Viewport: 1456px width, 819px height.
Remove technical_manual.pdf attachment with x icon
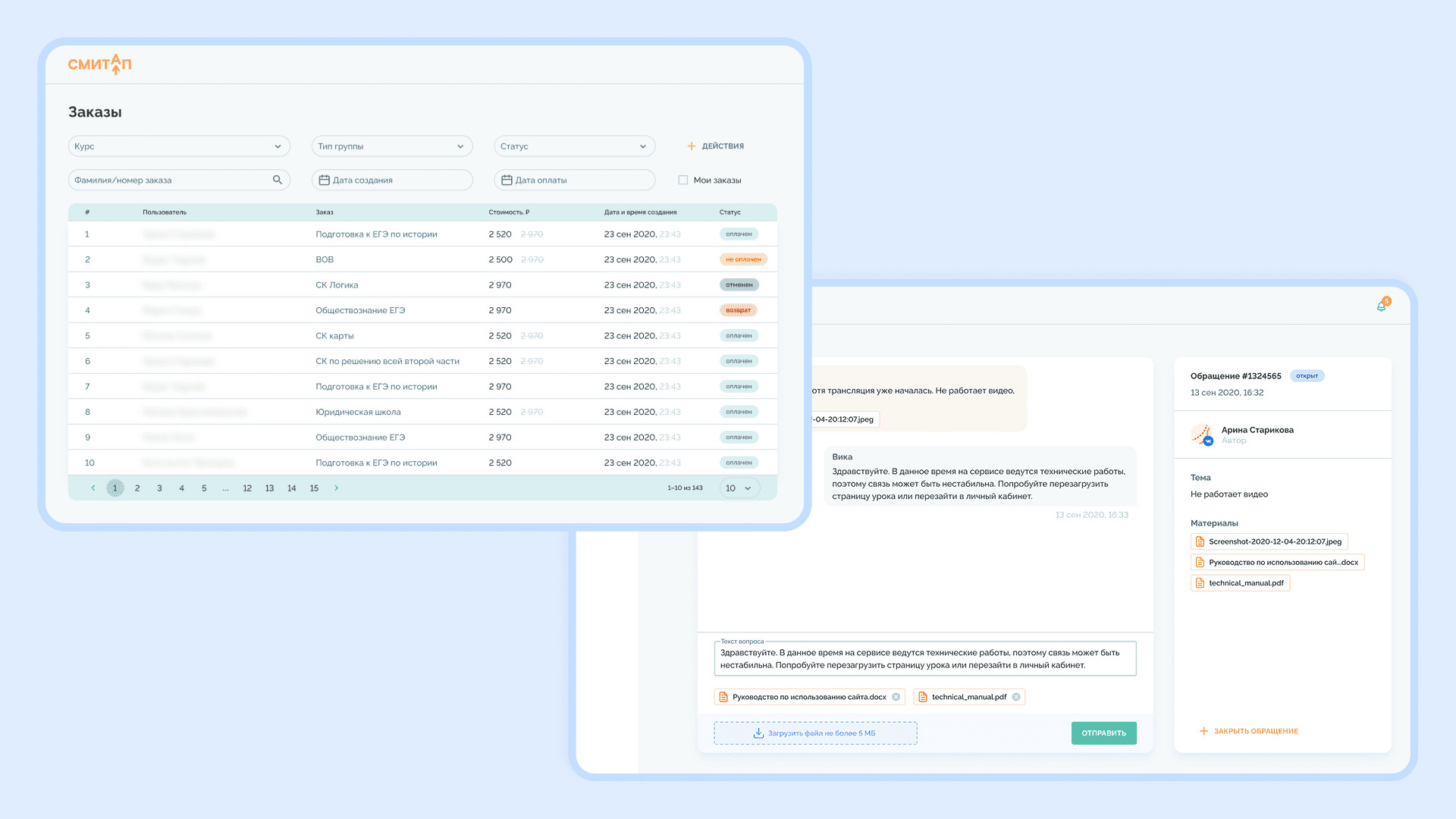[1016, 697]
